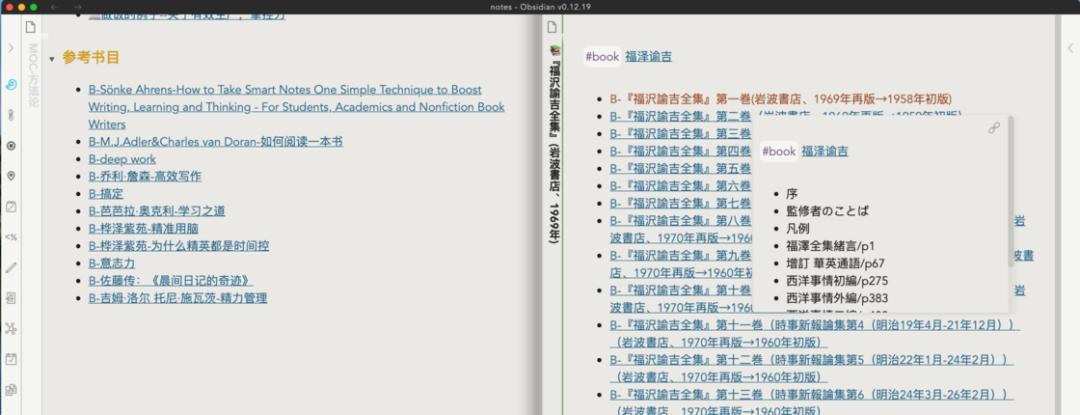The image size is (1080, 415).
Task: Click the calendar check icon in the ribbon
Action: (11, 359)
